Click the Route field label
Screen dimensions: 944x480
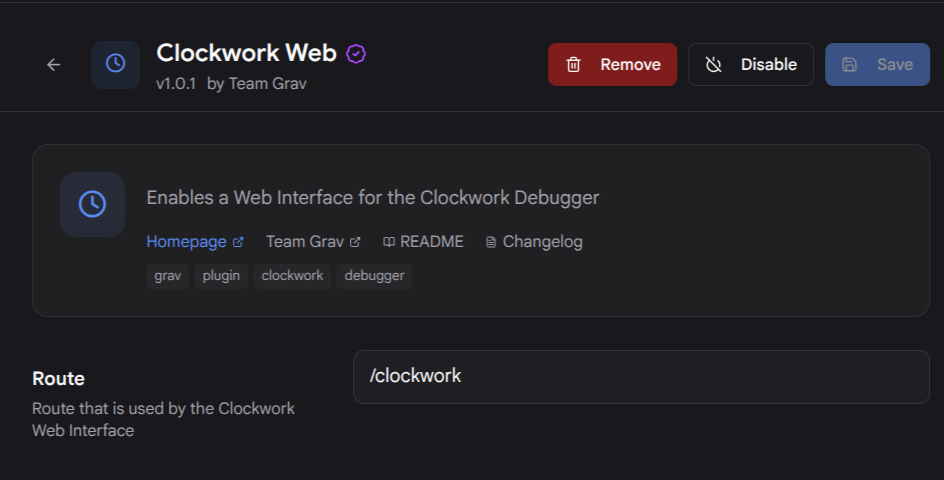[x=58, y=379]
